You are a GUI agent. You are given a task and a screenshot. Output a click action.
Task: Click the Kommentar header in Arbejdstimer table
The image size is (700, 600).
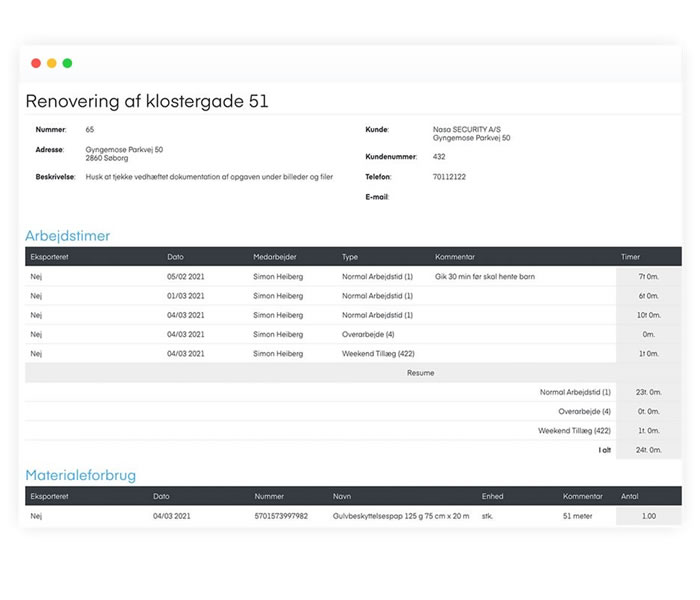[454, 257]
